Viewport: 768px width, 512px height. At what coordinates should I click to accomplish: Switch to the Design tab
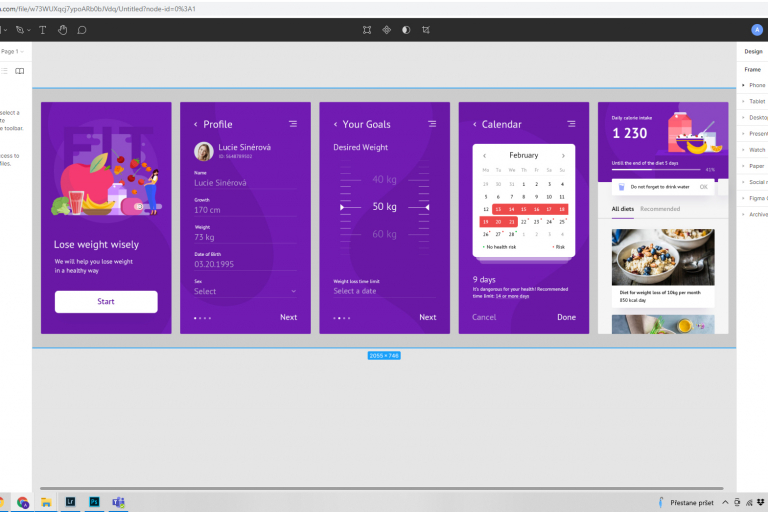pos(753,51)
